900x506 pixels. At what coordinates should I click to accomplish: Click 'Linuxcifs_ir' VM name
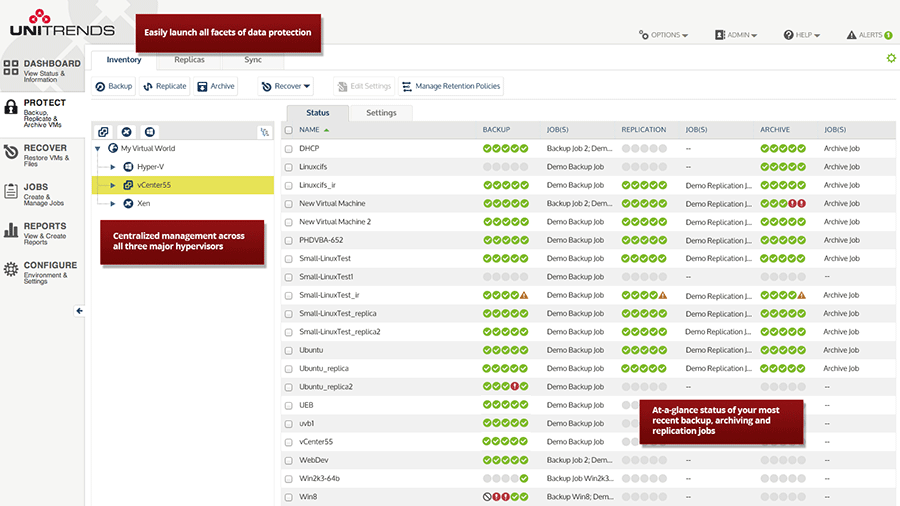coord(317,185)
